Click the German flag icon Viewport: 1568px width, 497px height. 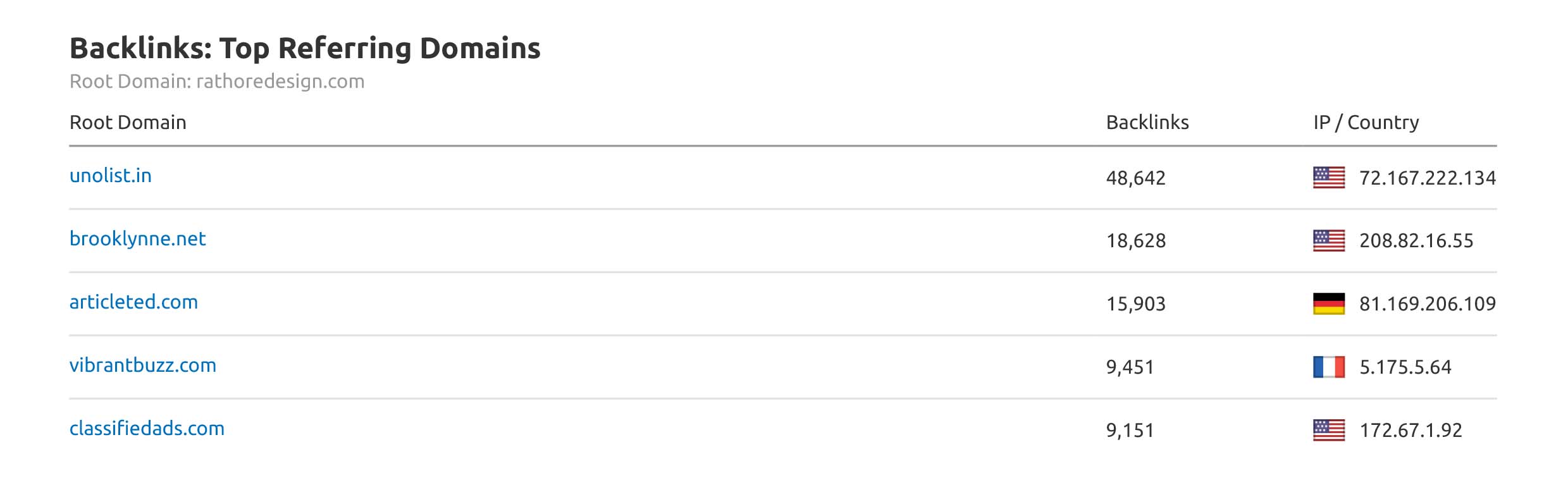(1328, 304)
